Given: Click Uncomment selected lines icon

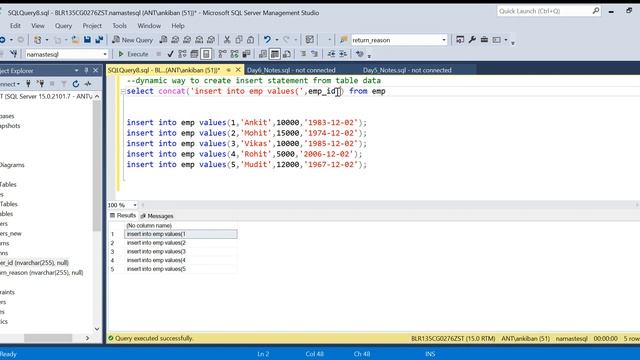Looking at the screenshot, I should 314,54.
